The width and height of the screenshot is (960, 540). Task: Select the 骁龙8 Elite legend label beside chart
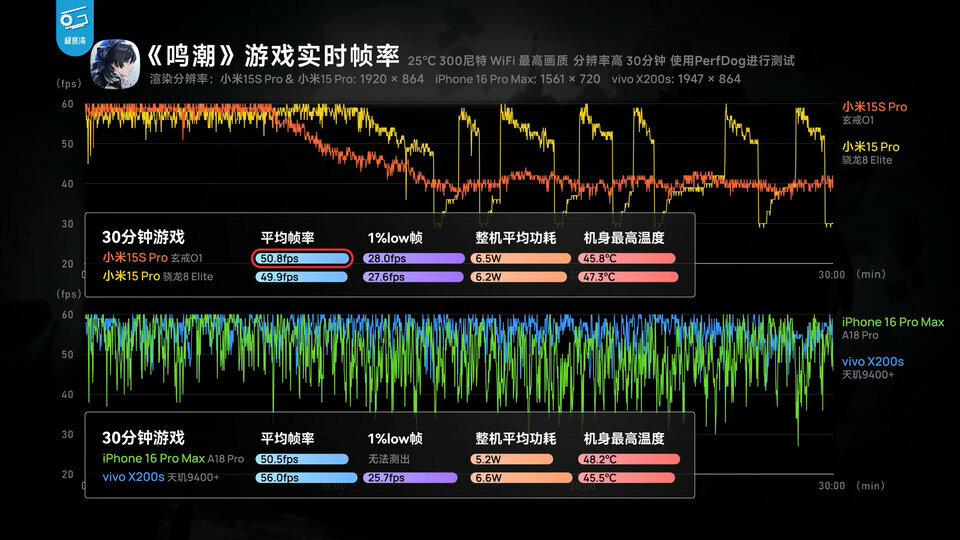(x=867, y=160)
